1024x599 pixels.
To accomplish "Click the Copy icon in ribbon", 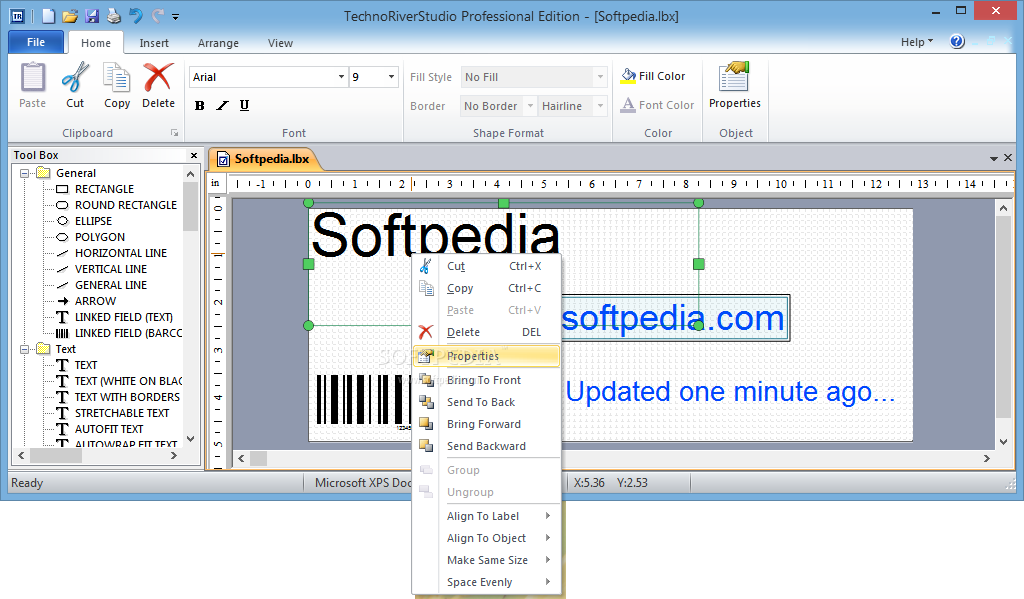I will 117,78.
